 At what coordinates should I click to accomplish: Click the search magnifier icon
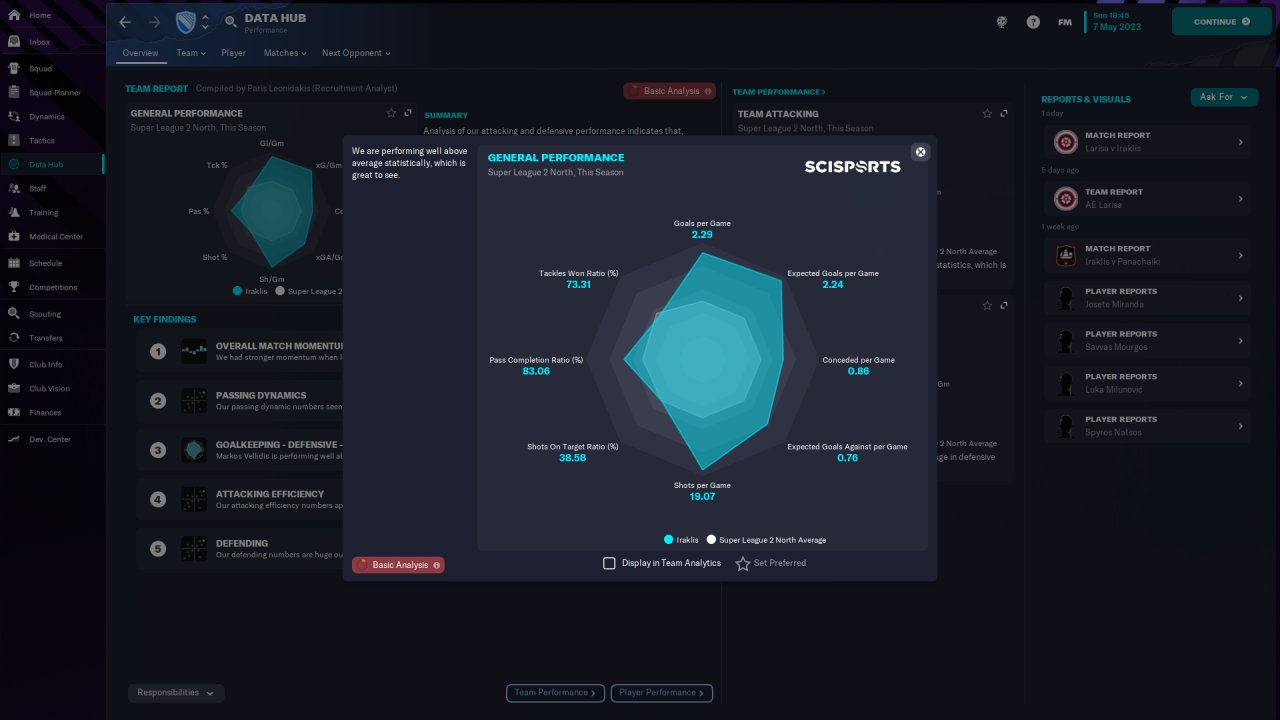231,22
